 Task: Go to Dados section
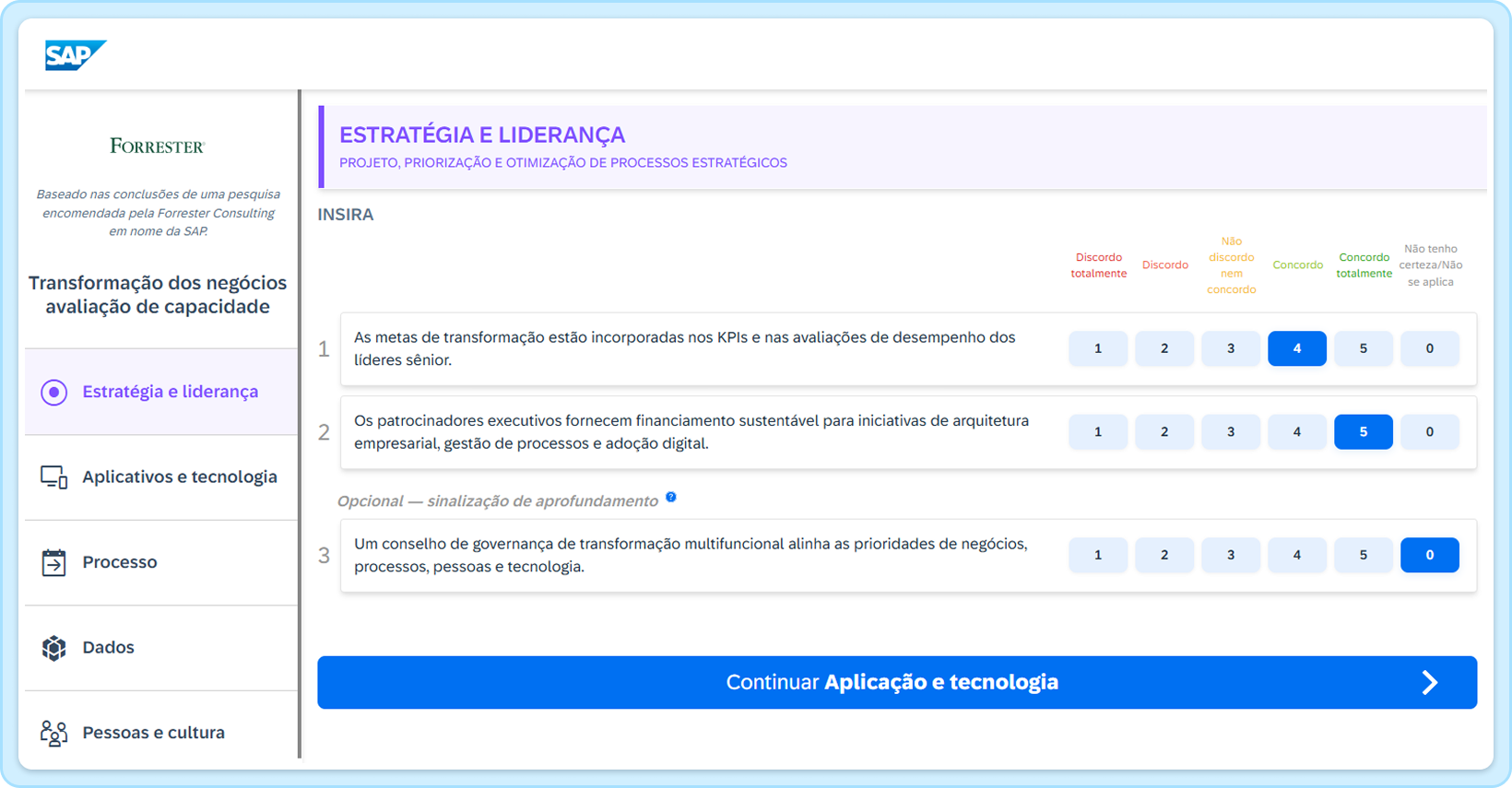[x=108, y=648]
